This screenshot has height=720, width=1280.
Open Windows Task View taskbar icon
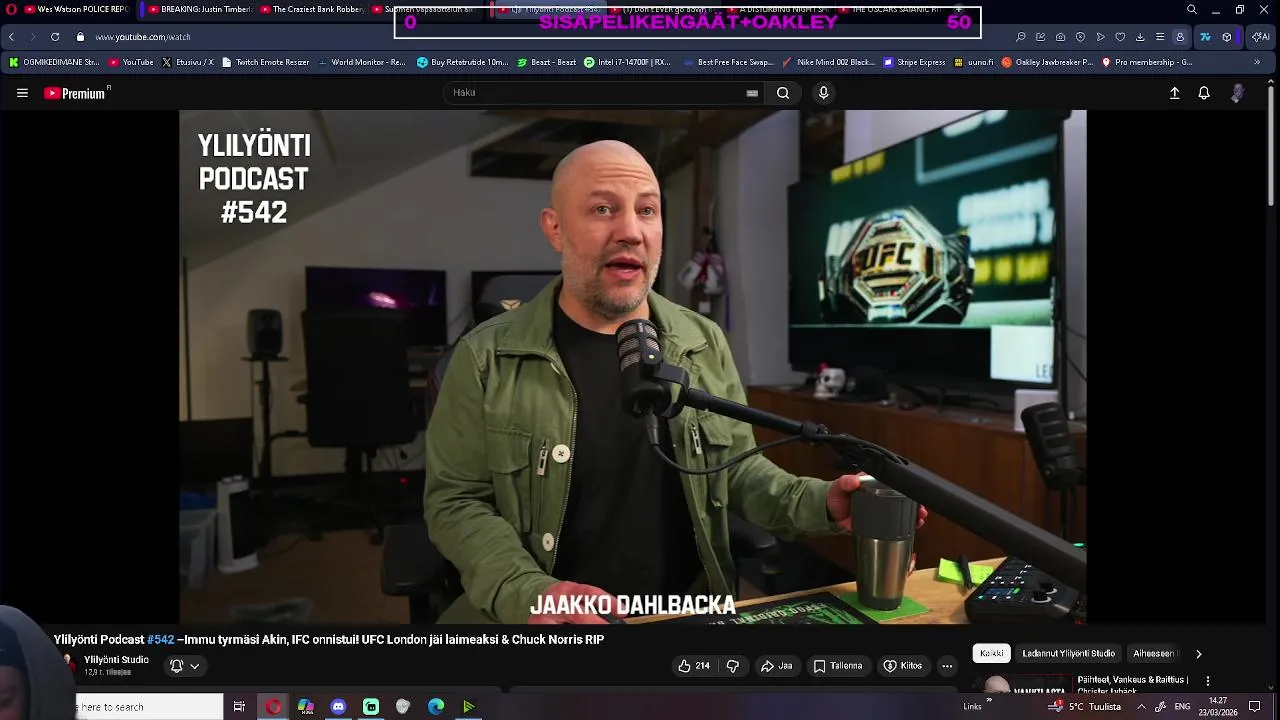click(239, 707)
